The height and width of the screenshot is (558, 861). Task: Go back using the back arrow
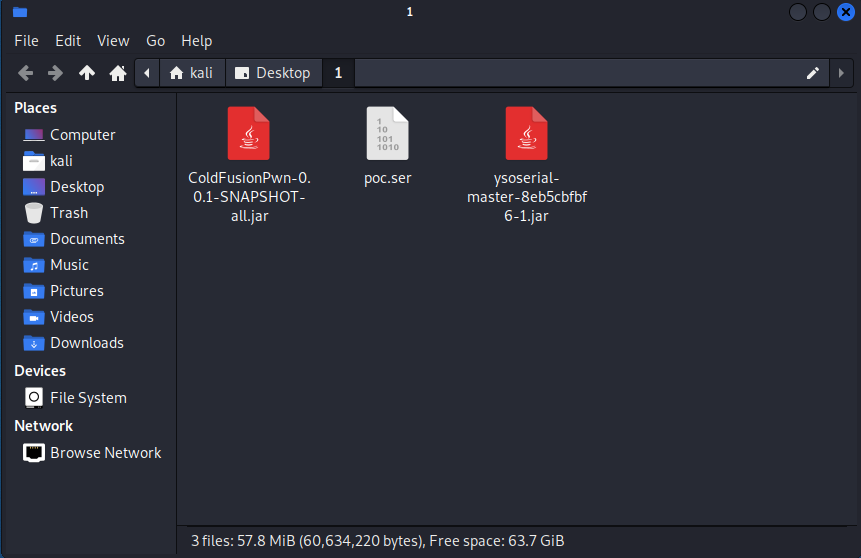click(x=25, y=73)
